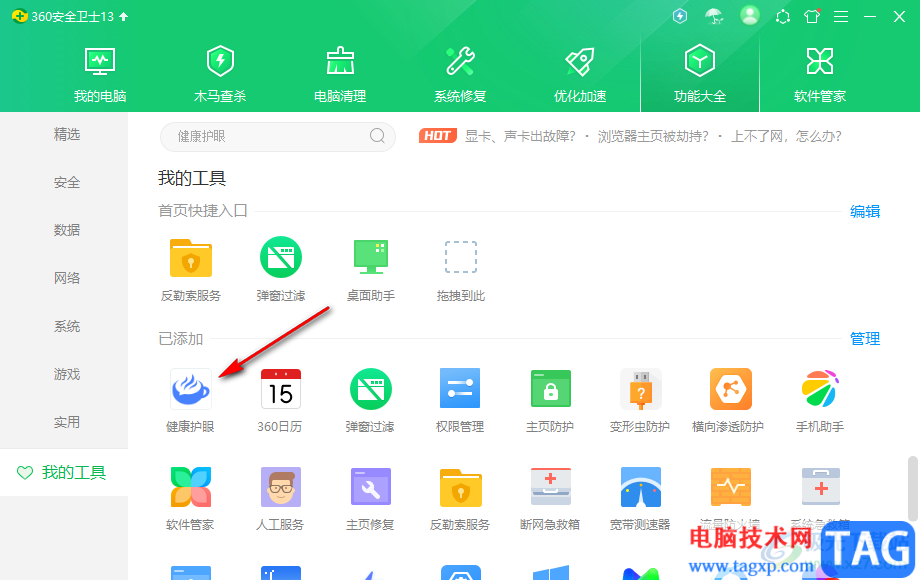The height and width of the screenshot is (580, 920).
Task: Open 手机助手 tool
Action: [x=820, y=401]
